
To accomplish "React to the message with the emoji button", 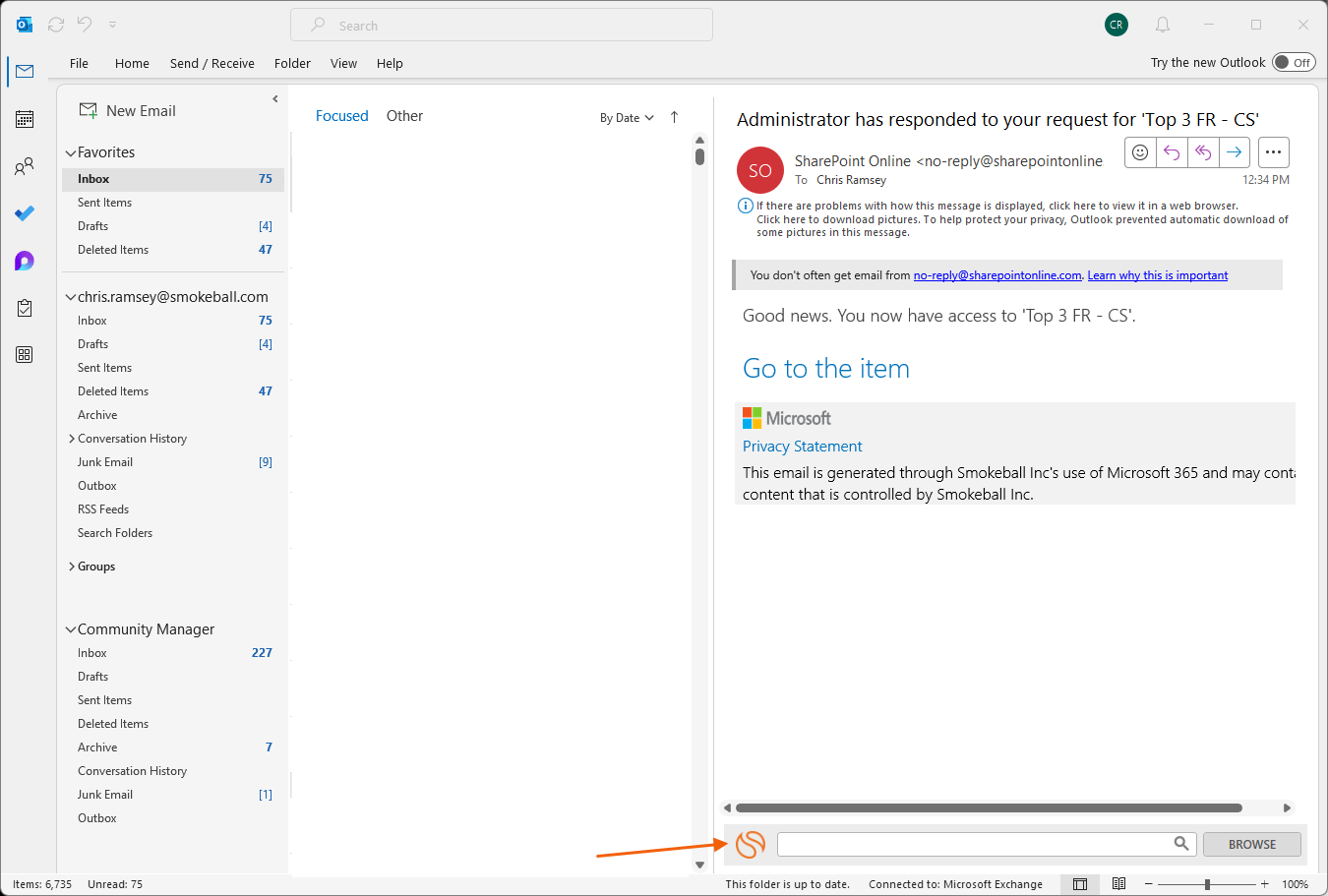I will click(1140, 152).
